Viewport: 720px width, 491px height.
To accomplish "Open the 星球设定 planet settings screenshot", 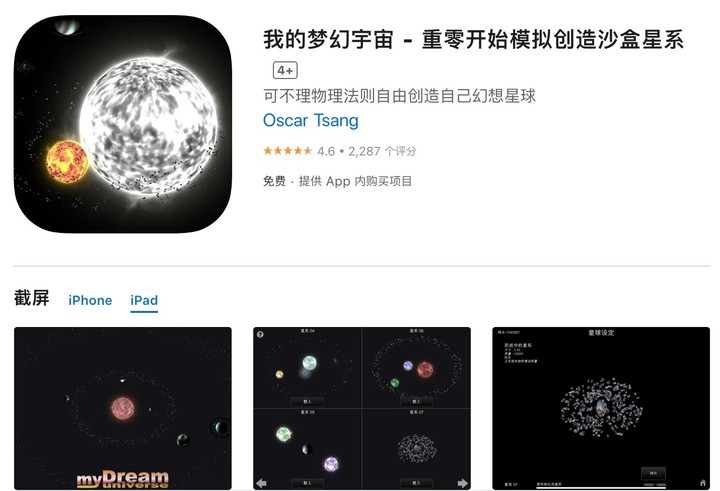I will [601, 408].
